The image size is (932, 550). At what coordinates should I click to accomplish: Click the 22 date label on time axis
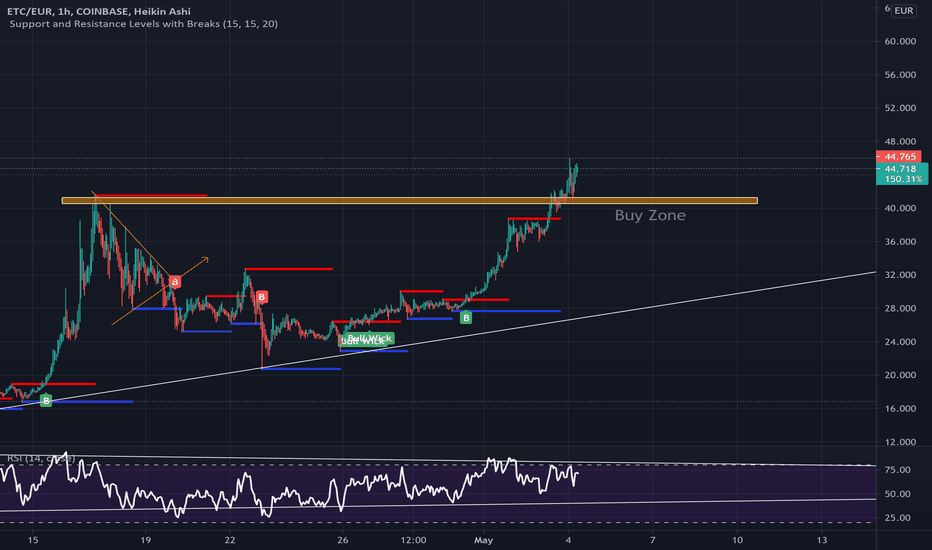(230, 540)
